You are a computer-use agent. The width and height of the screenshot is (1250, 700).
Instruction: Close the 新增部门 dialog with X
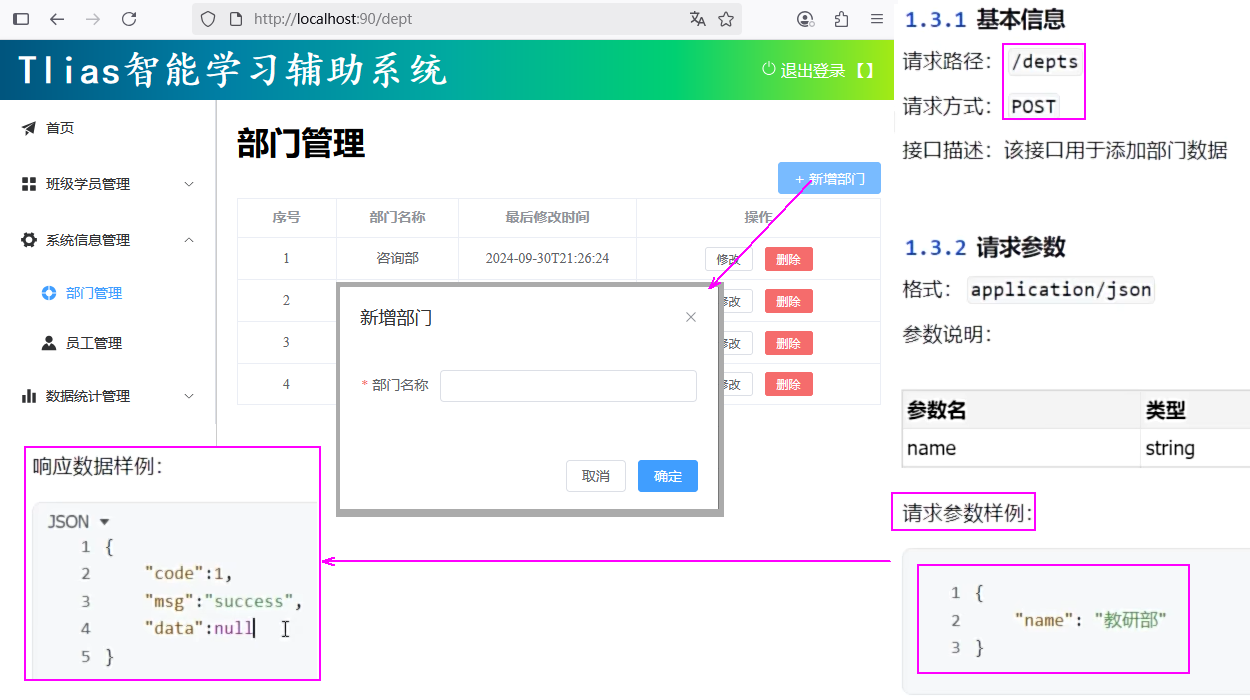pyautogui.click(x=691, y=317)
